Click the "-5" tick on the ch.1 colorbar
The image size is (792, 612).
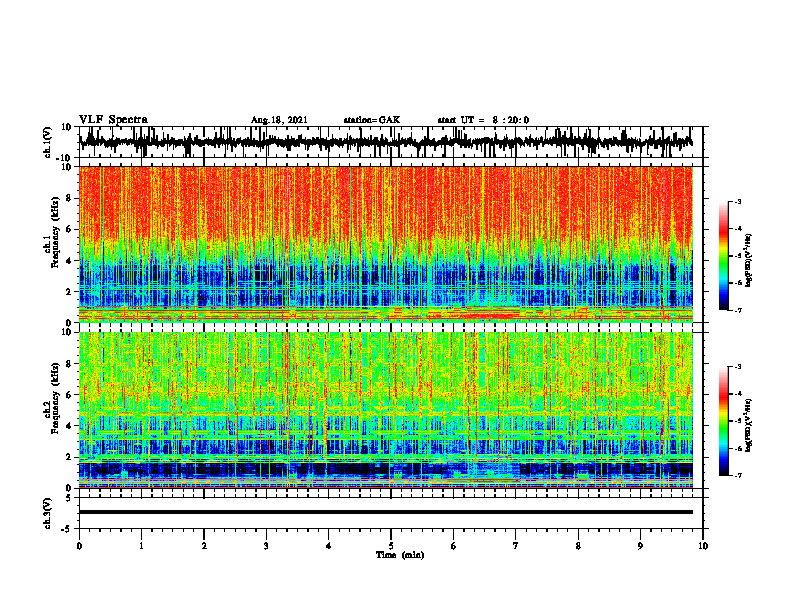pyautogui.click(x=737, y=256)
